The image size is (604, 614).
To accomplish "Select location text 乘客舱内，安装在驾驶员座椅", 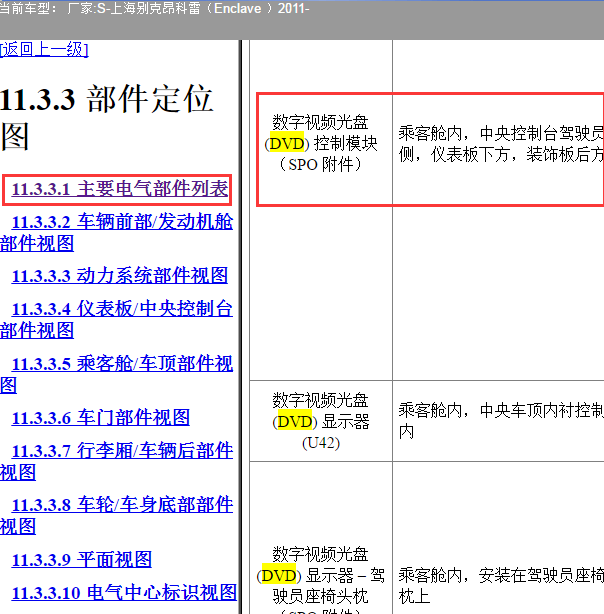I will pyautogui.click(x=501, y=586).
